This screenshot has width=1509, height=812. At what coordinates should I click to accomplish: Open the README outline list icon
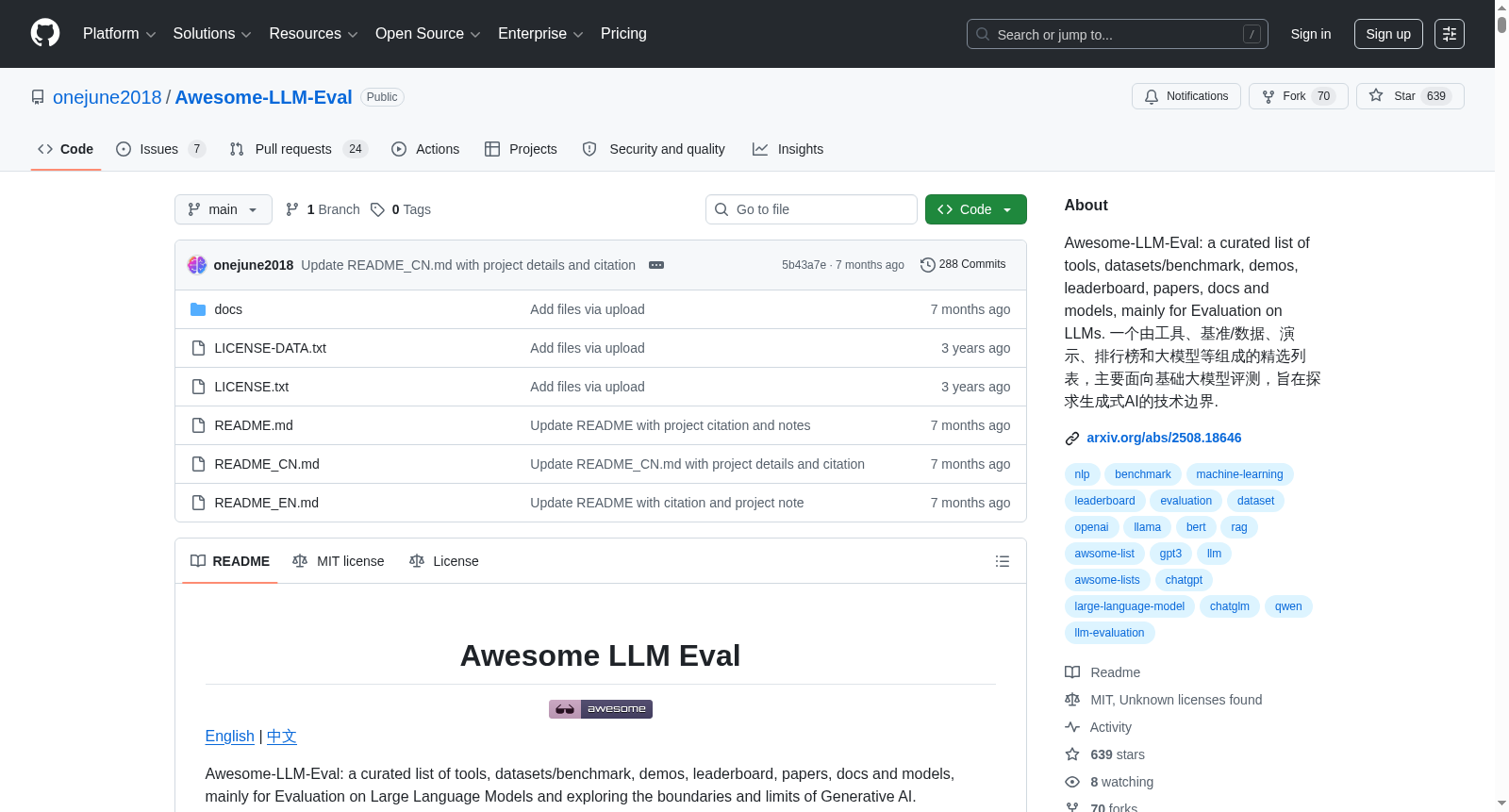(x=1003, y=561)
